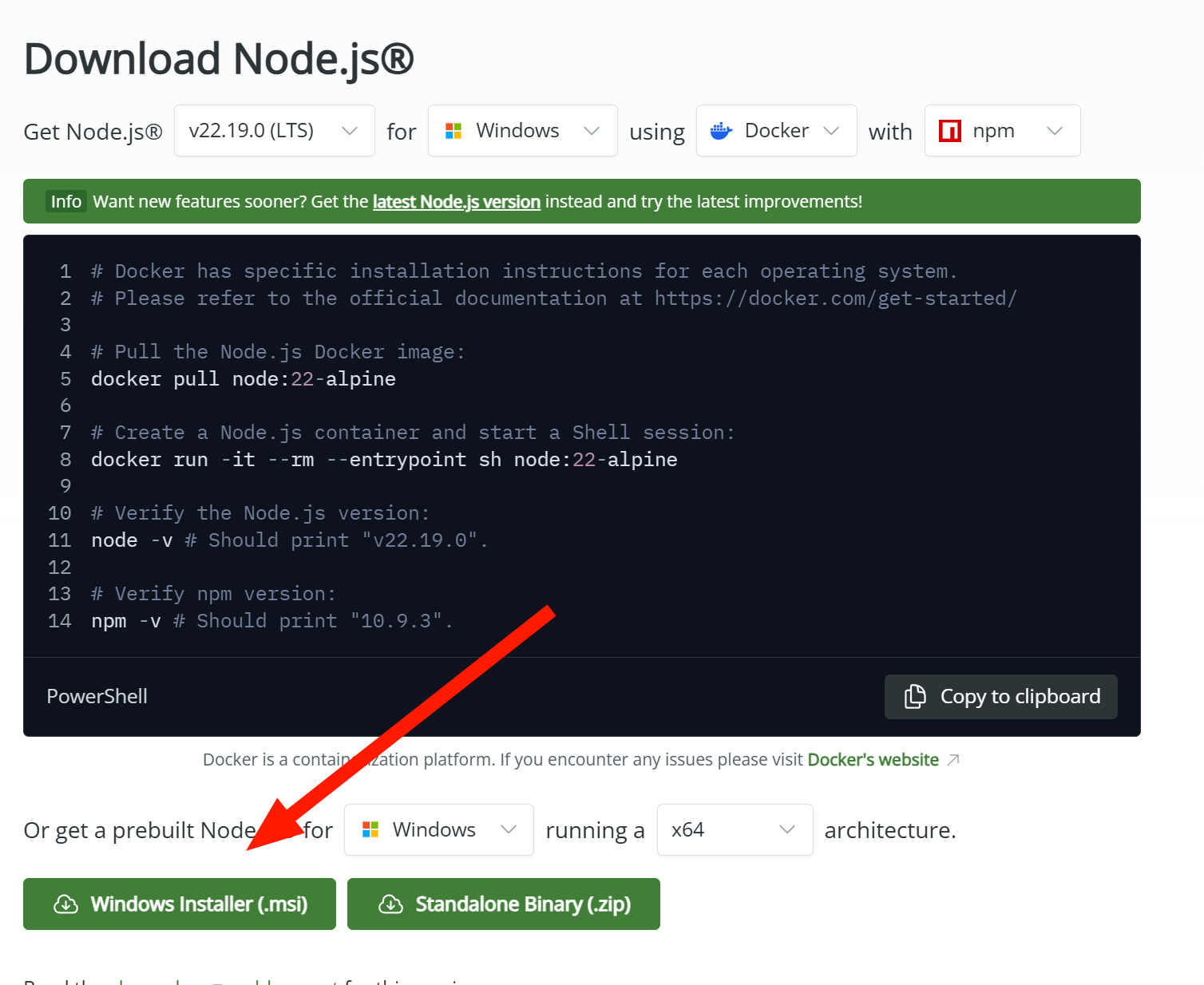Click the npm logo icon
The image size is (1204, 985).
pyautogui.click(x=950, y=131)
